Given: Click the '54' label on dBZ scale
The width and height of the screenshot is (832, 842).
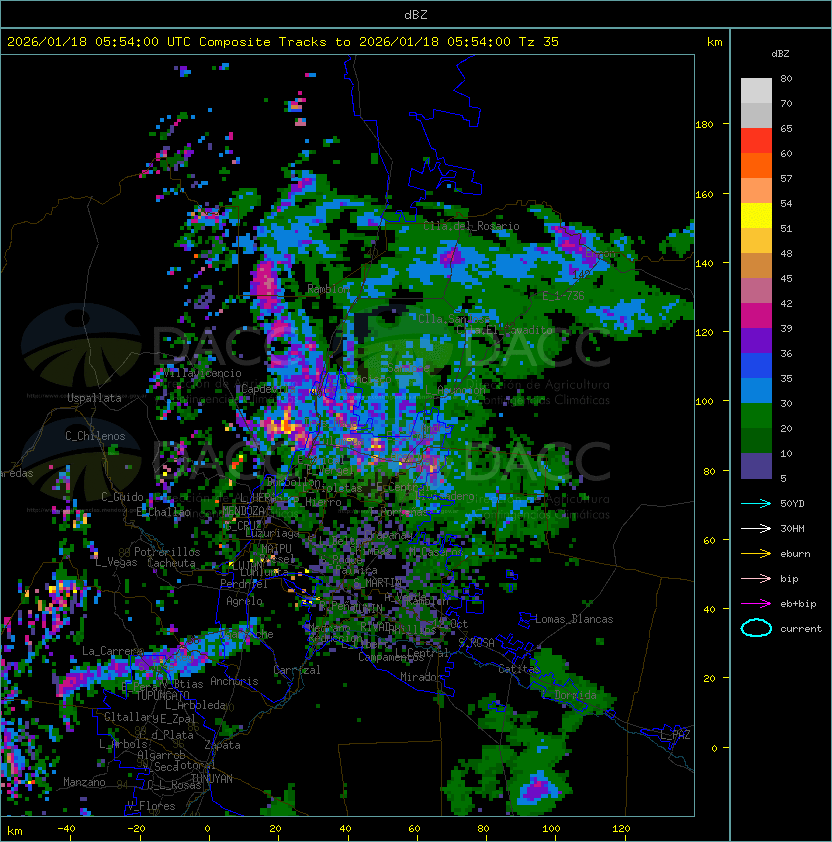Looking at the screenshot, I should click(x=786, y=204).
